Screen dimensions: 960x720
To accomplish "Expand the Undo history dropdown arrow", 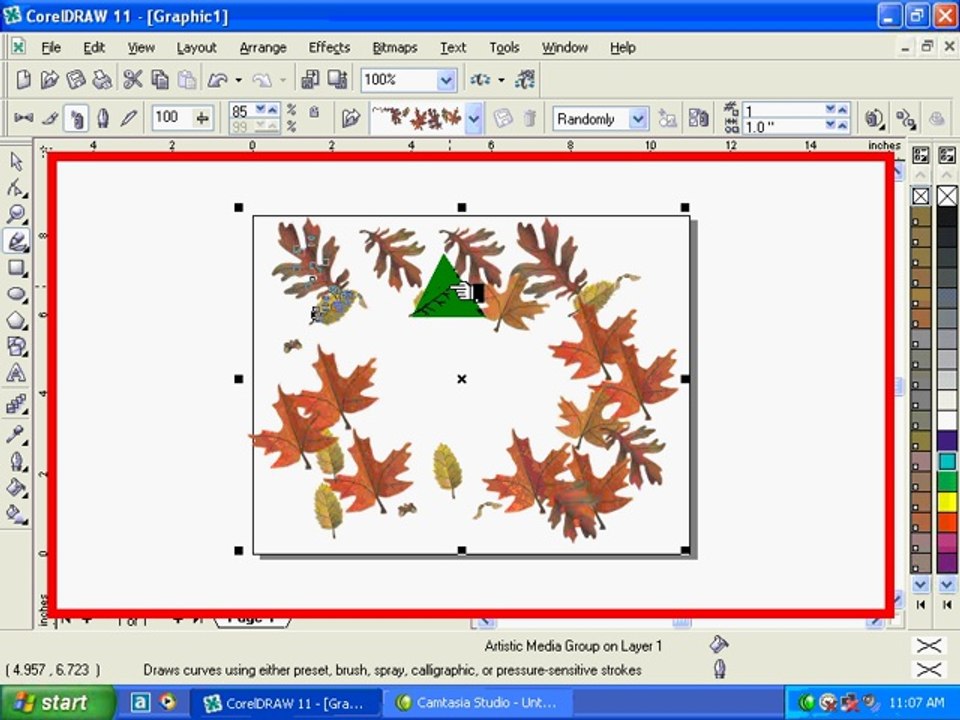I will point(239,80).
